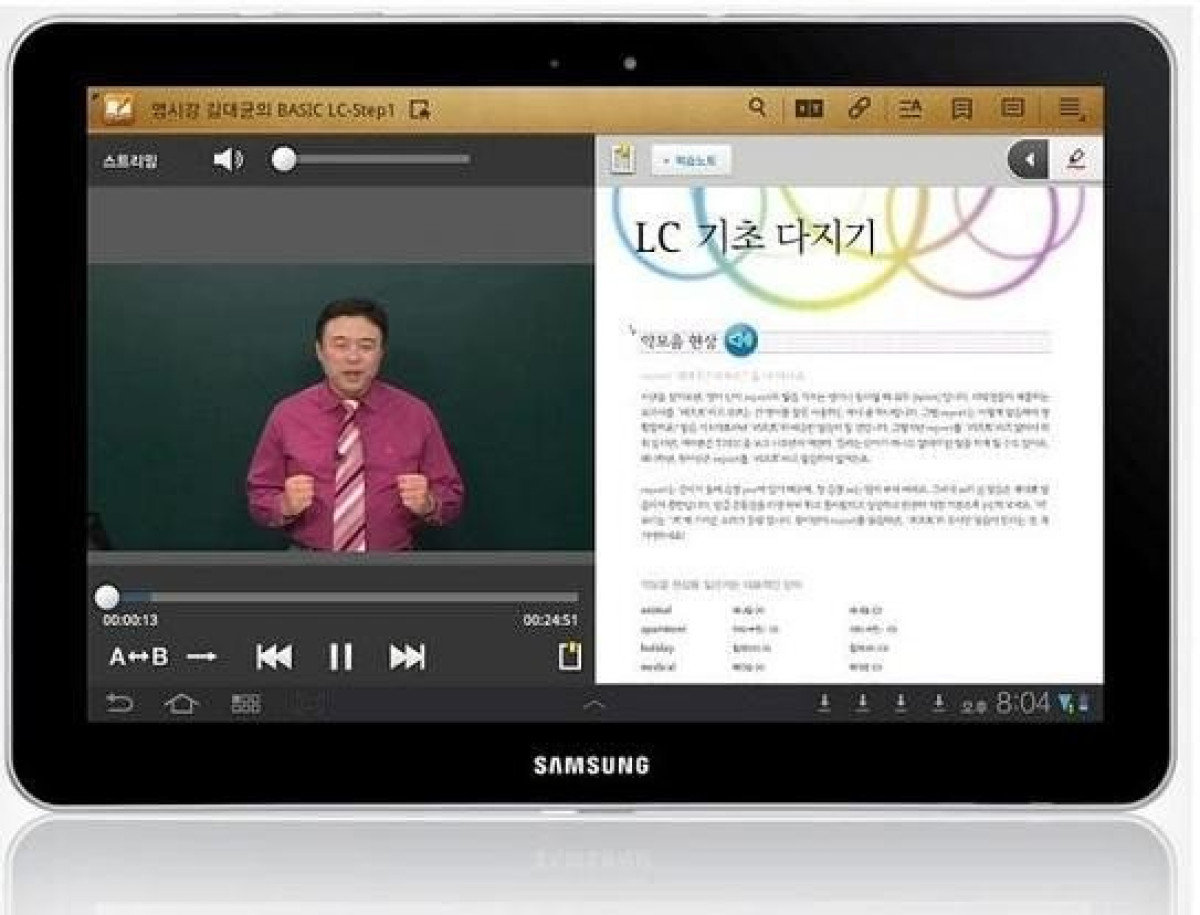The image size is (1200, 915).
Task: Toggle the arrow playback mode button
Action: [202, 657]
